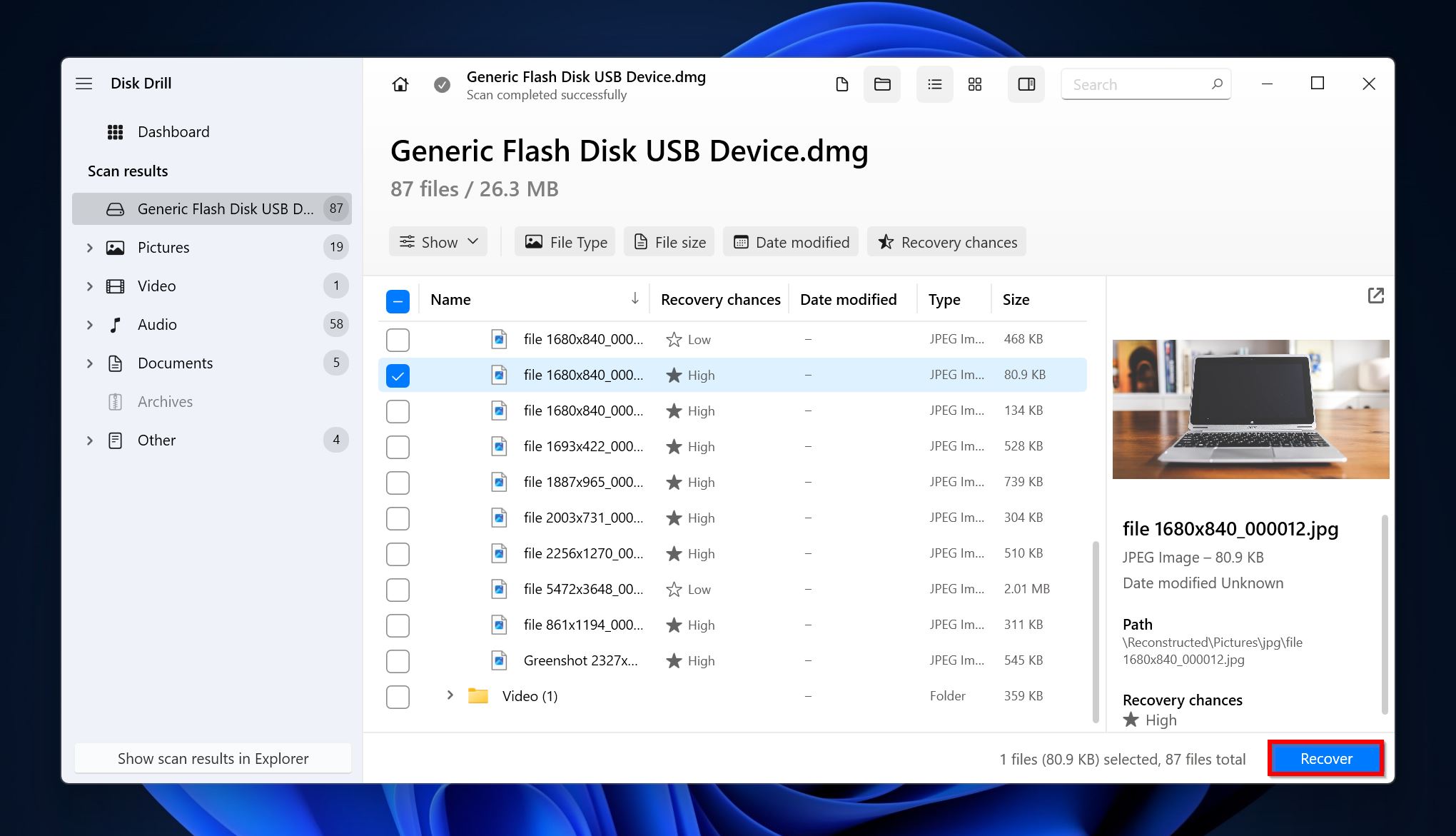Toggle the checkbox for file 1680x840_000012

point(398,375)
